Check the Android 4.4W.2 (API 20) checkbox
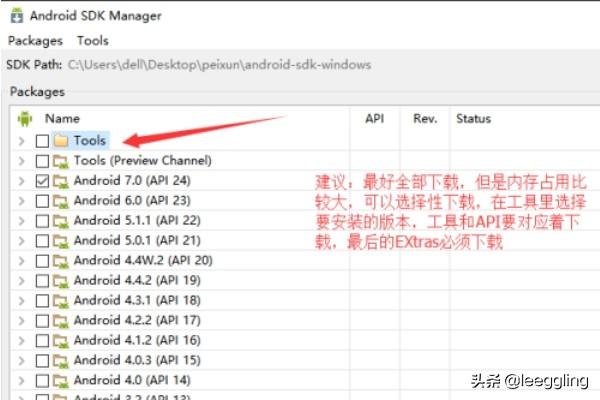600x400 pixels. tap(42, 261)
